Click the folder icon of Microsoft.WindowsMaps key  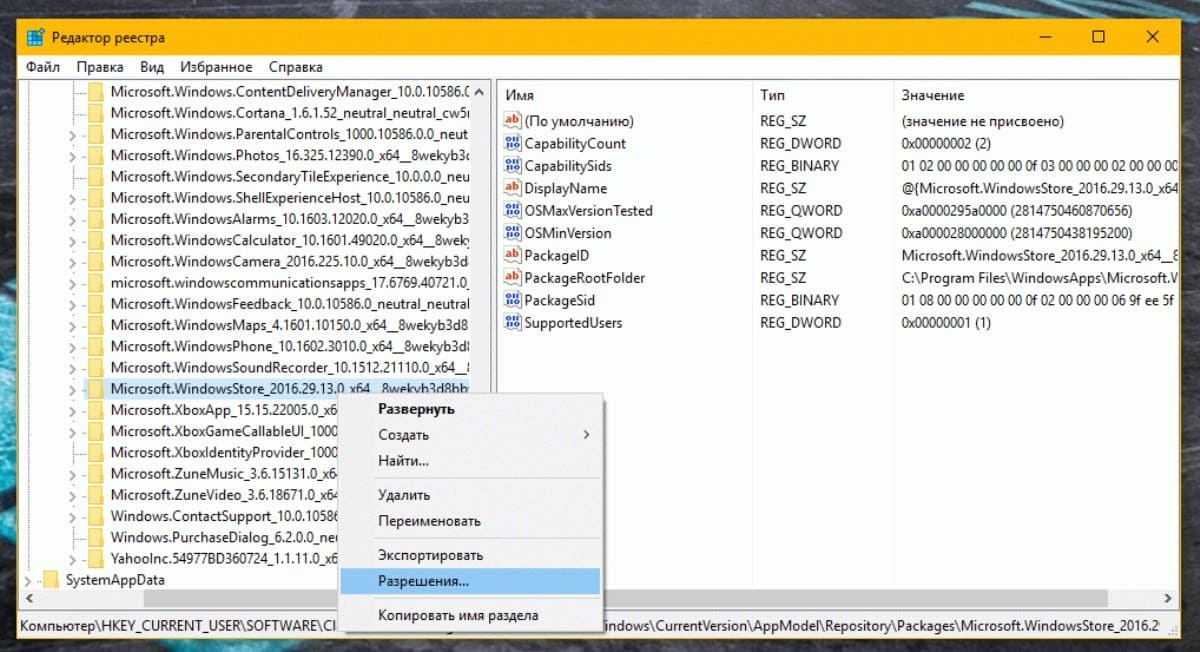click(96, 325)
